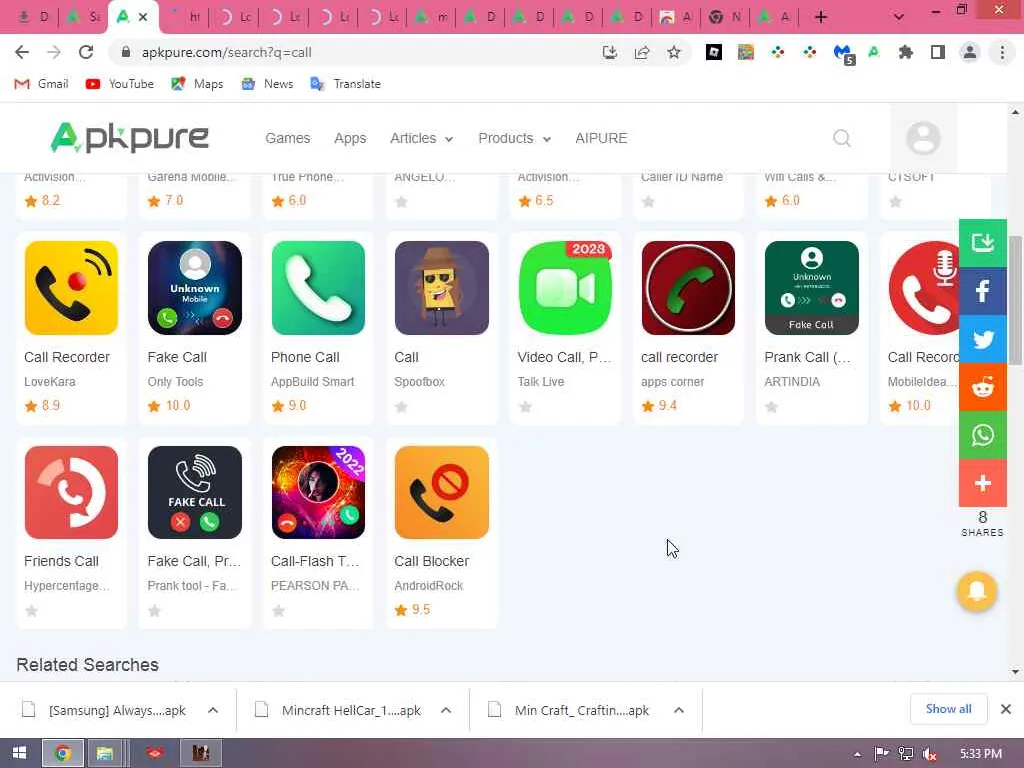
Task: Reload the current browser page
Action: [x=86, y=52]
